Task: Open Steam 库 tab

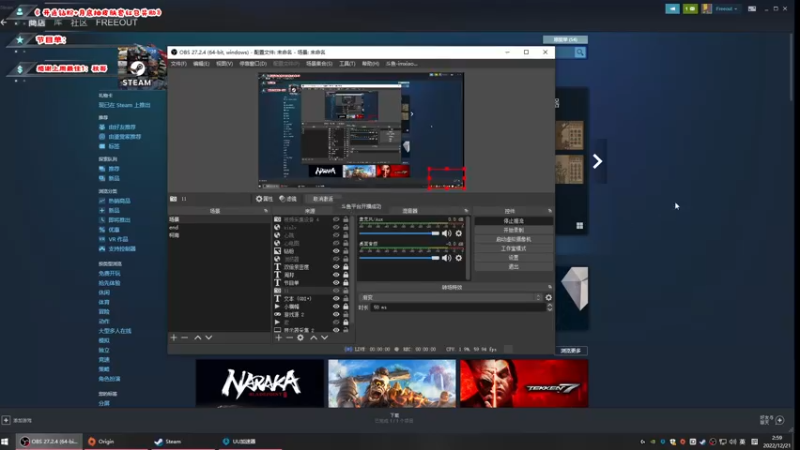Action: coord(58,22)
